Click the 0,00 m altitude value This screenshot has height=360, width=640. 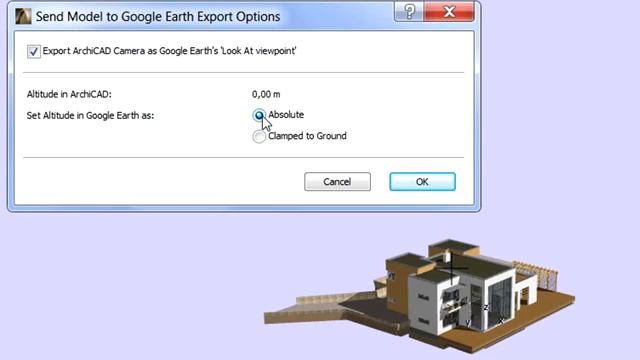(266, 94)
